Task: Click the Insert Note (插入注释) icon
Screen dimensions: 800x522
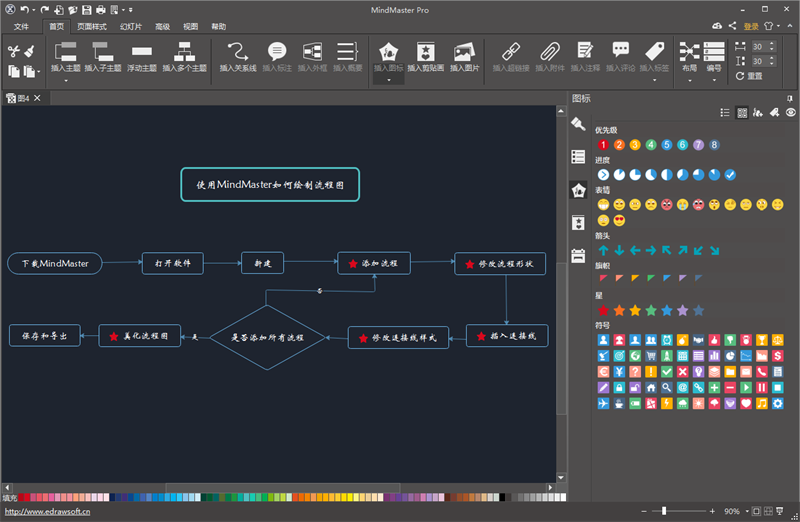Action: (585, 51)
